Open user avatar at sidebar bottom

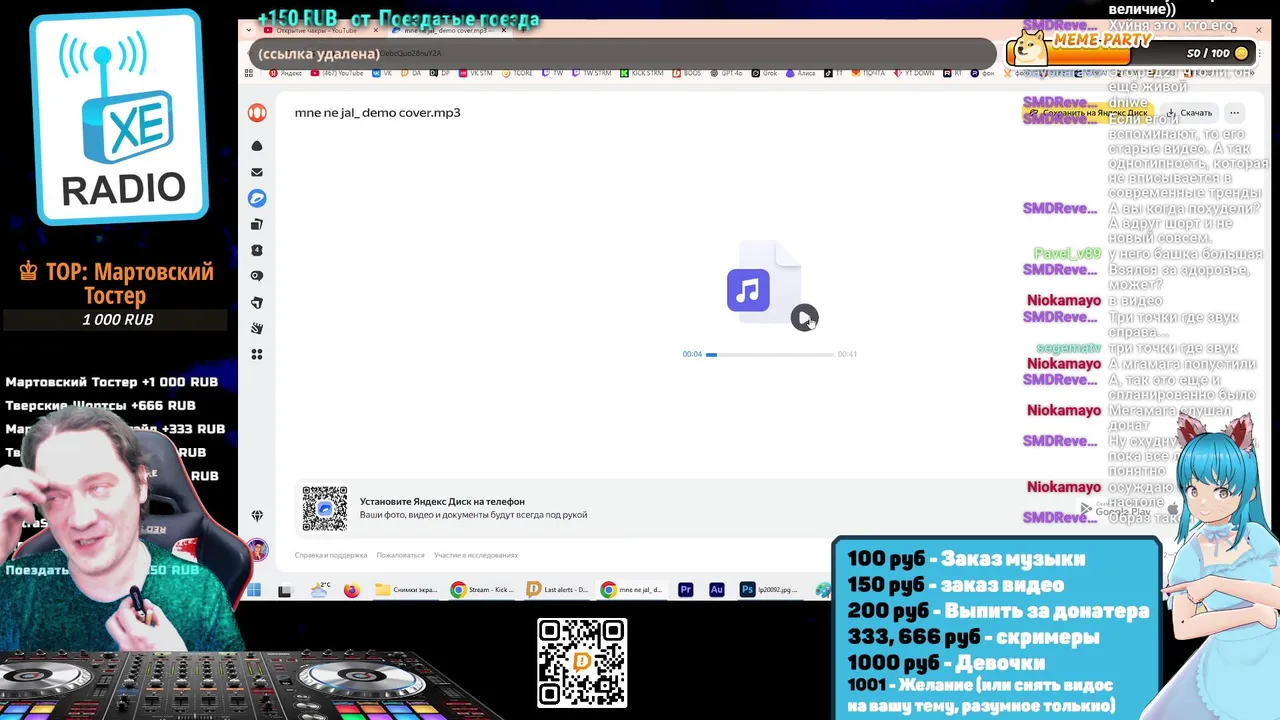coord(257,550)
